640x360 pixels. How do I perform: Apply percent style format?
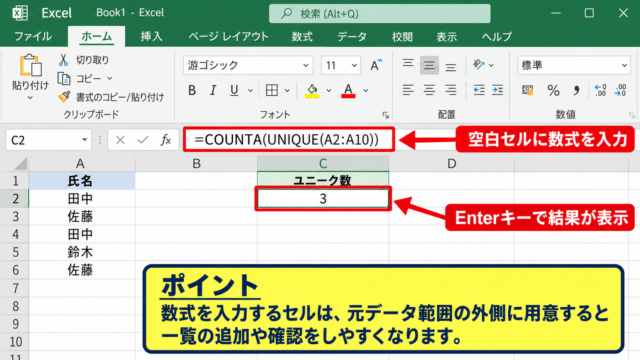click(553, 90)
